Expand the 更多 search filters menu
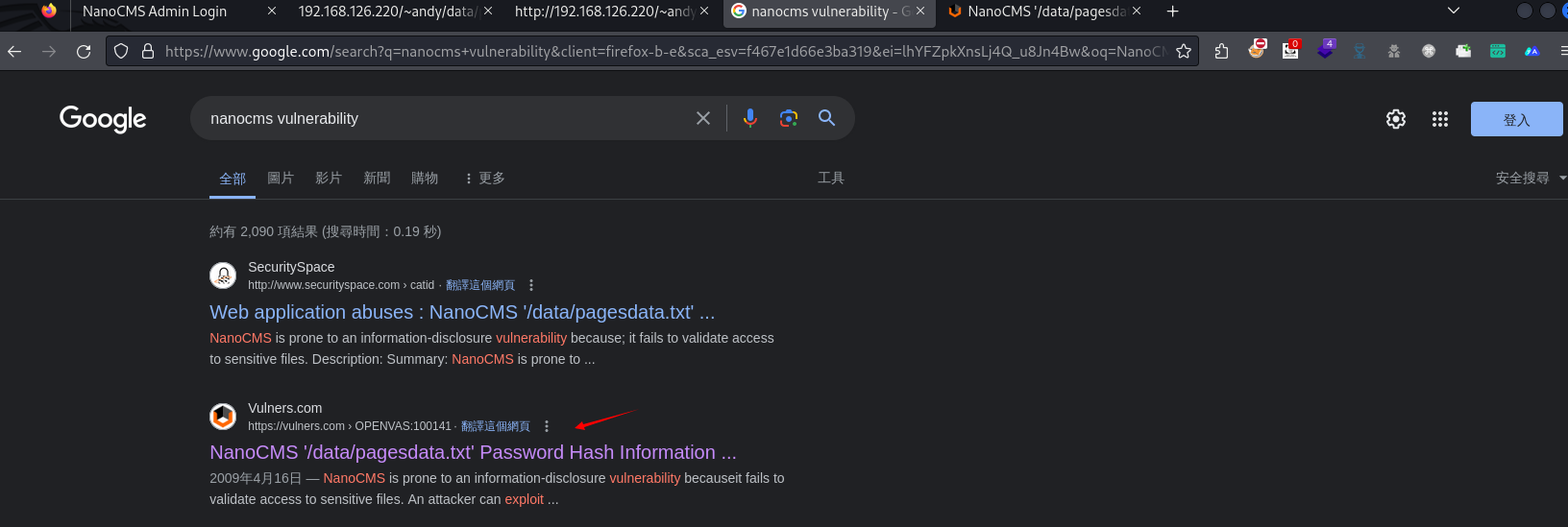This screenshot has height=527, width=1568. (x=484, y=179)
